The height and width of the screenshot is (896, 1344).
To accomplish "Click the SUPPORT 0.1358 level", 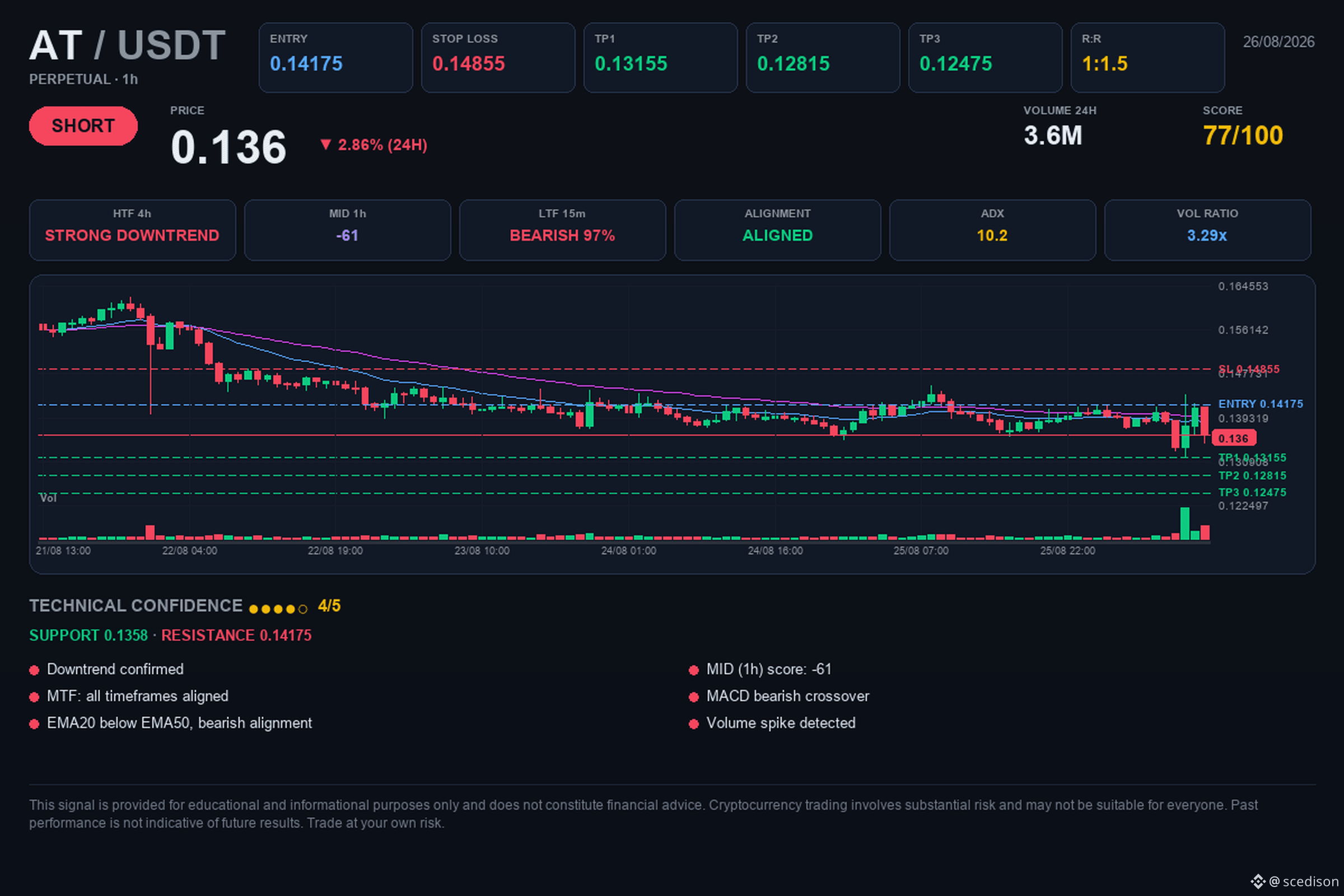I will click(88, 636).
